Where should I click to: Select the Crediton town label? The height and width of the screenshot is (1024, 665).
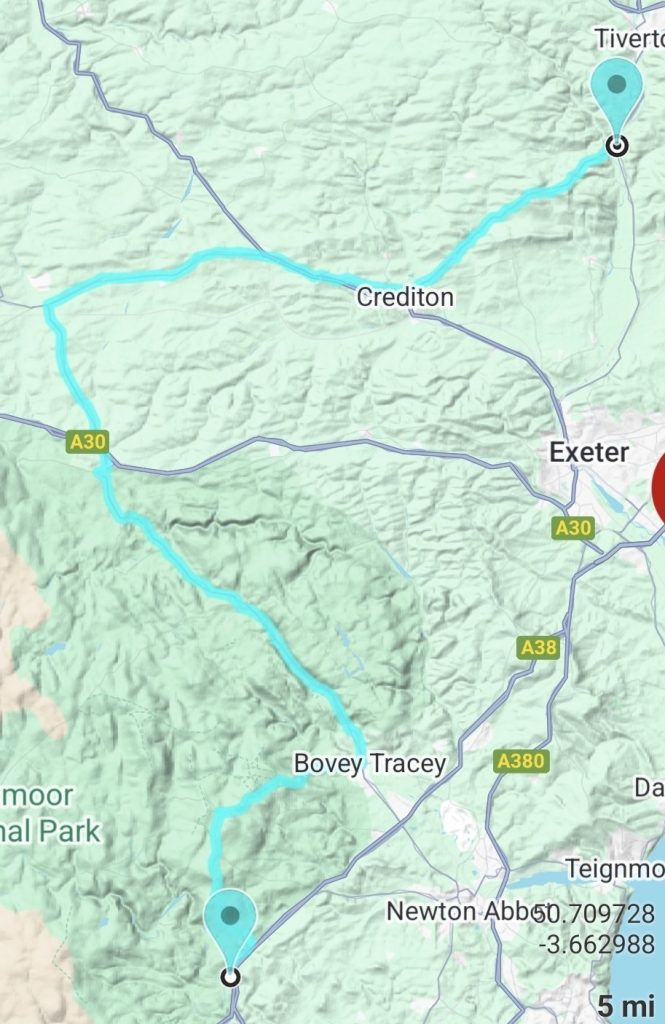pos(405,297)
